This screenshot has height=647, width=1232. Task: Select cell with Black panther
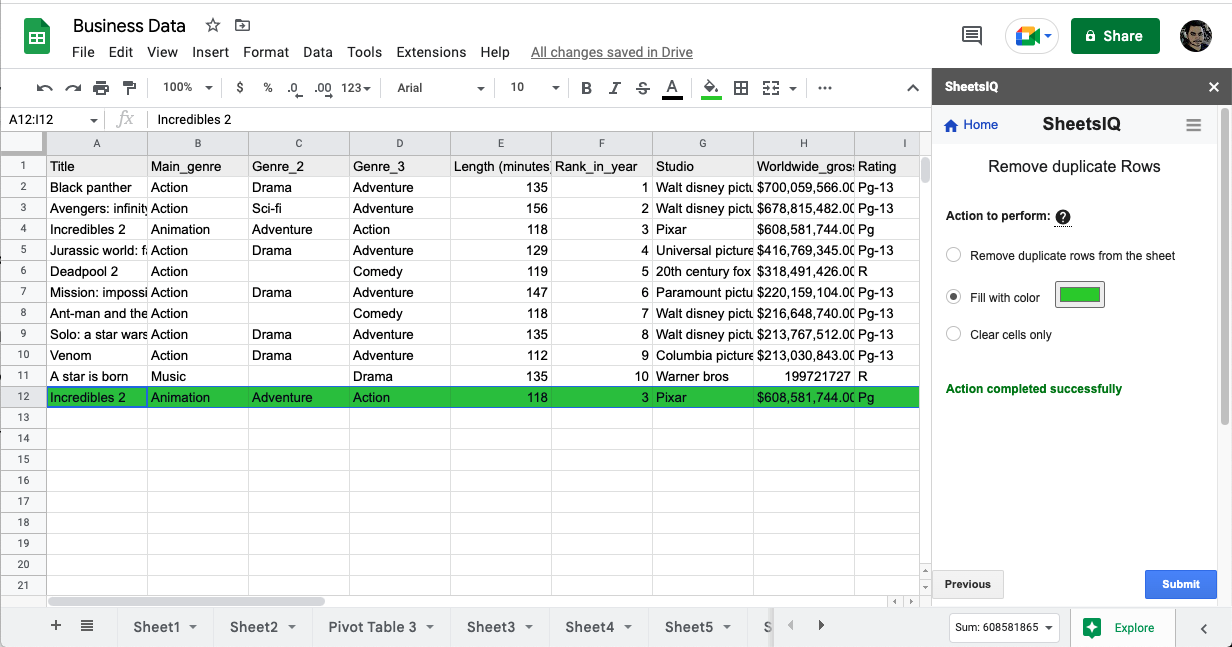(x=97, y=187)
